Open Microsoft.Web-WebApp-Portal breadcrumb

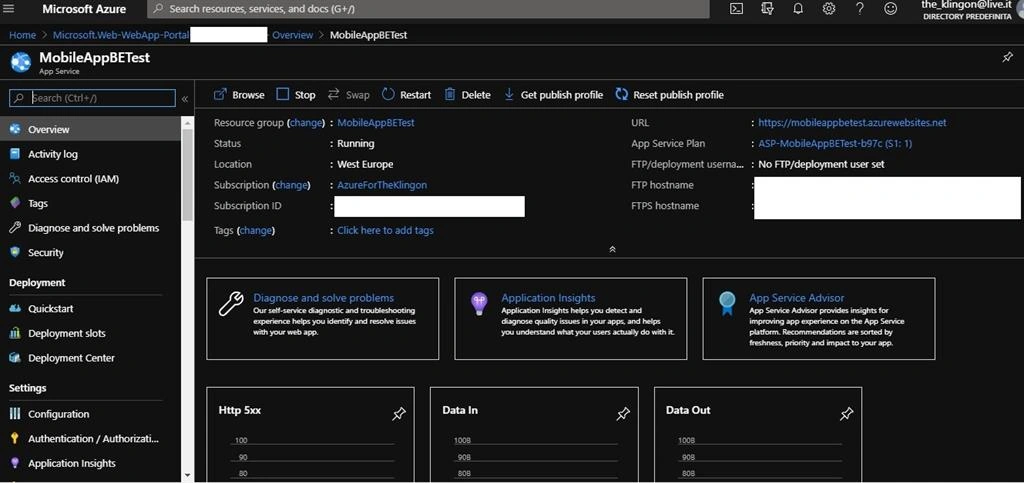click(x=121, y=35)
